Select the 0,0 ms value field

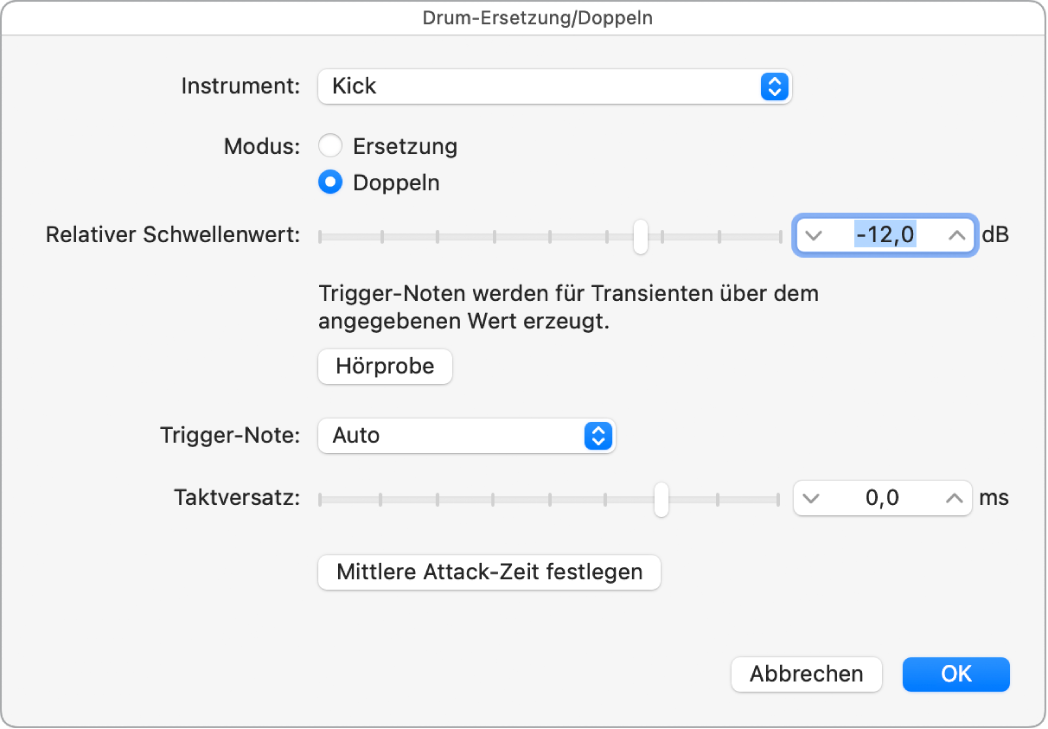[883, 498]
